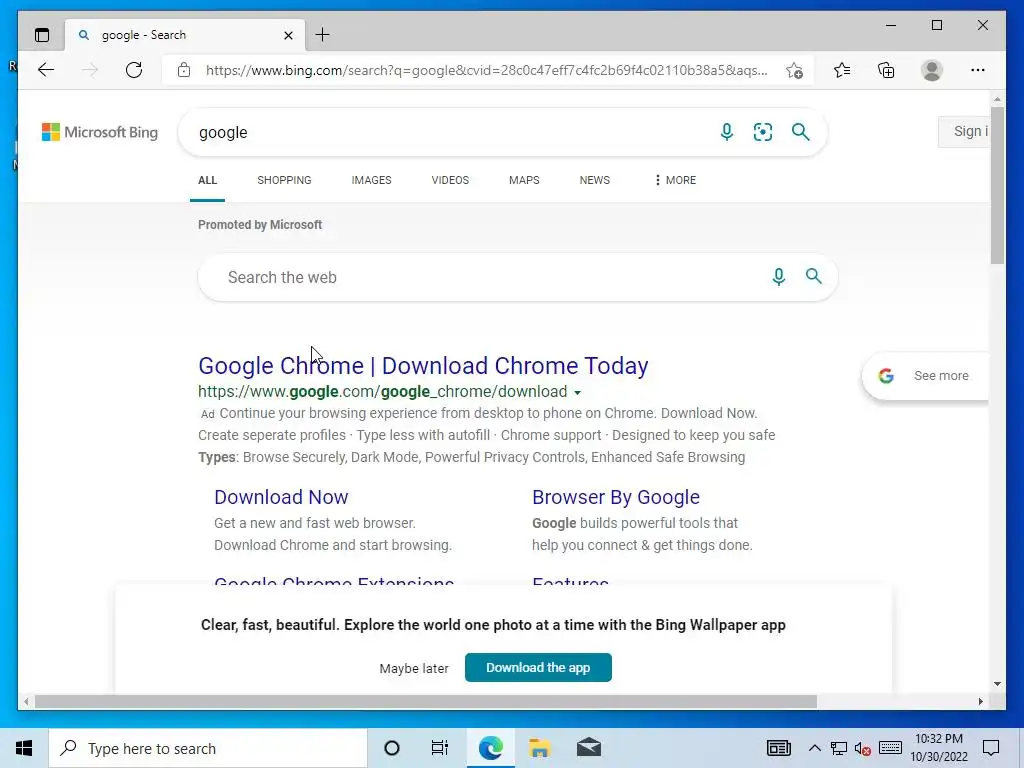View site information lock icon
Screen dimensions: 1024x768
tap(184, 70)
